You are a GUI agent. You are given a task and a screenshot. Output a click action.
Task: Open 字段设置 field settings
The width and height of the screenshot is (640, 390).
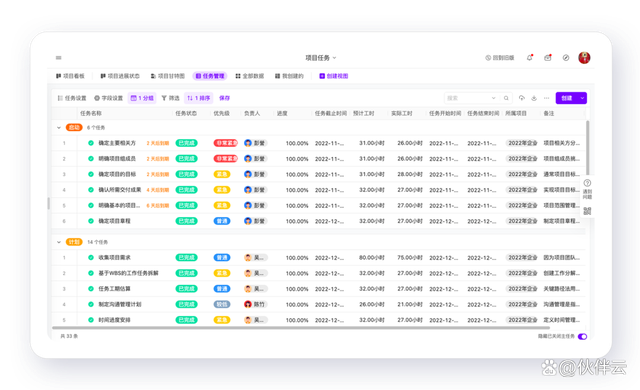click(109, 98)
